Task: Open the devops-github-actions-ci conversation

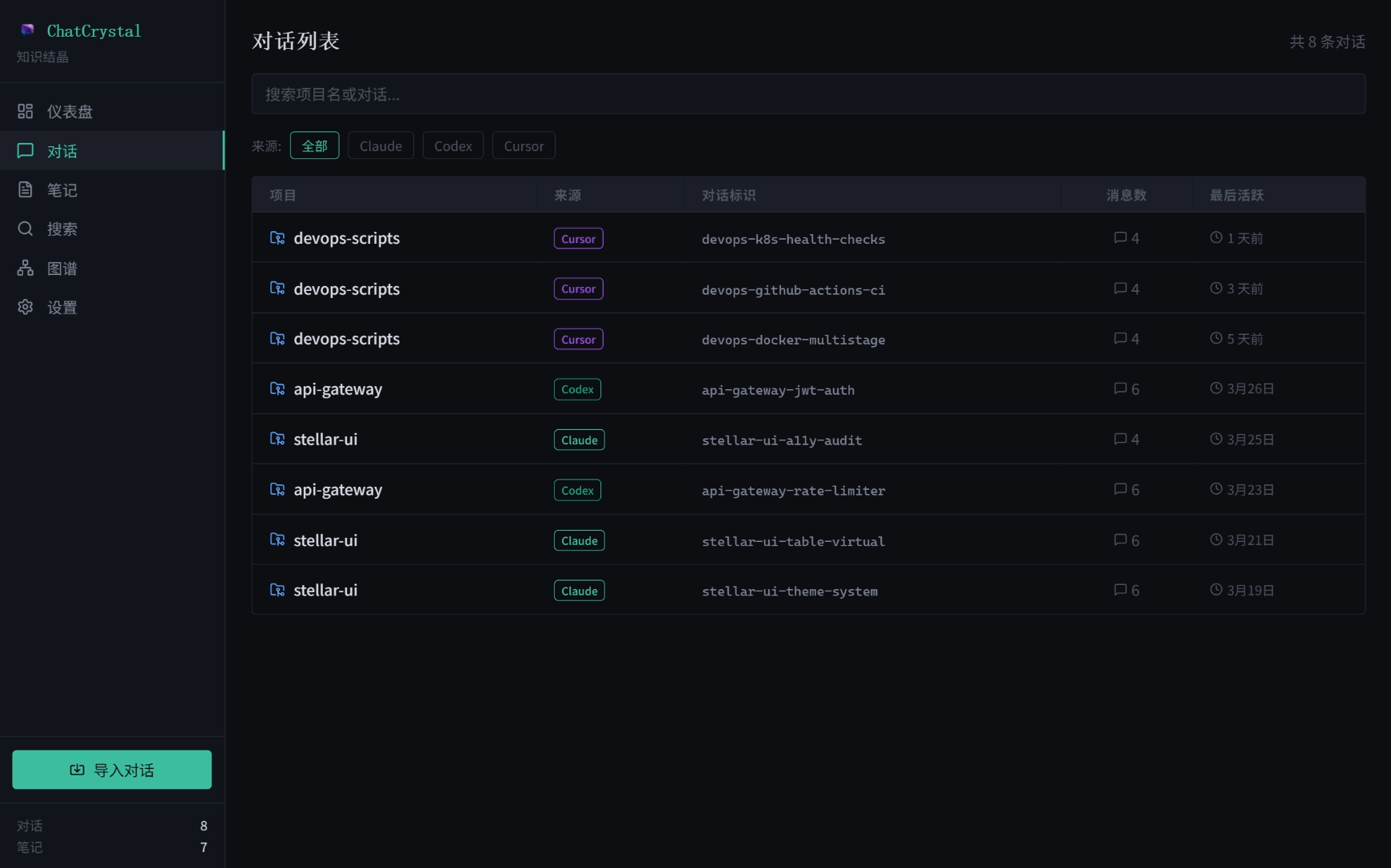Action: click(x=793, y=289)
